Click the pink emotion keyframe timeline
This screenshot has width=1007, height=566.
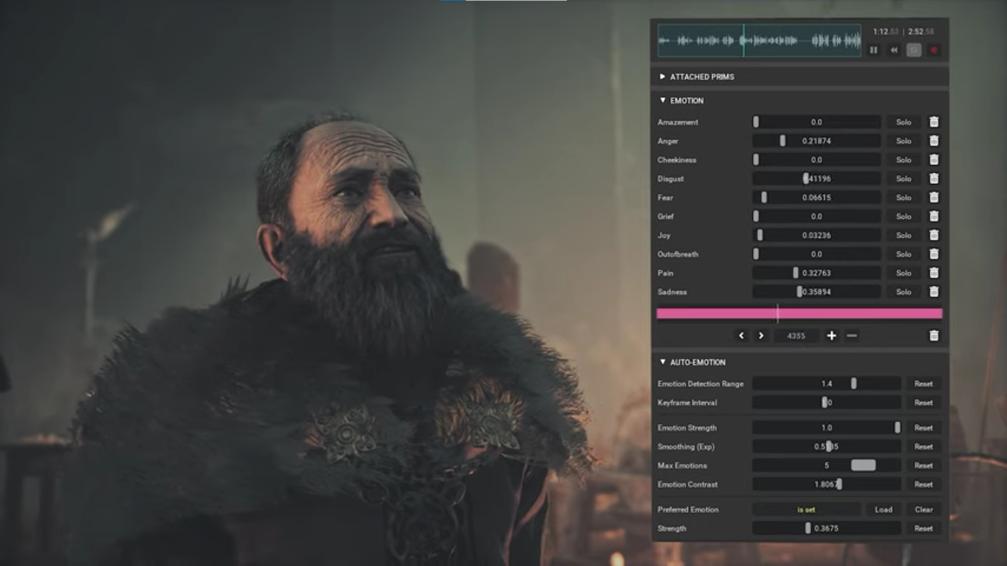800,314
